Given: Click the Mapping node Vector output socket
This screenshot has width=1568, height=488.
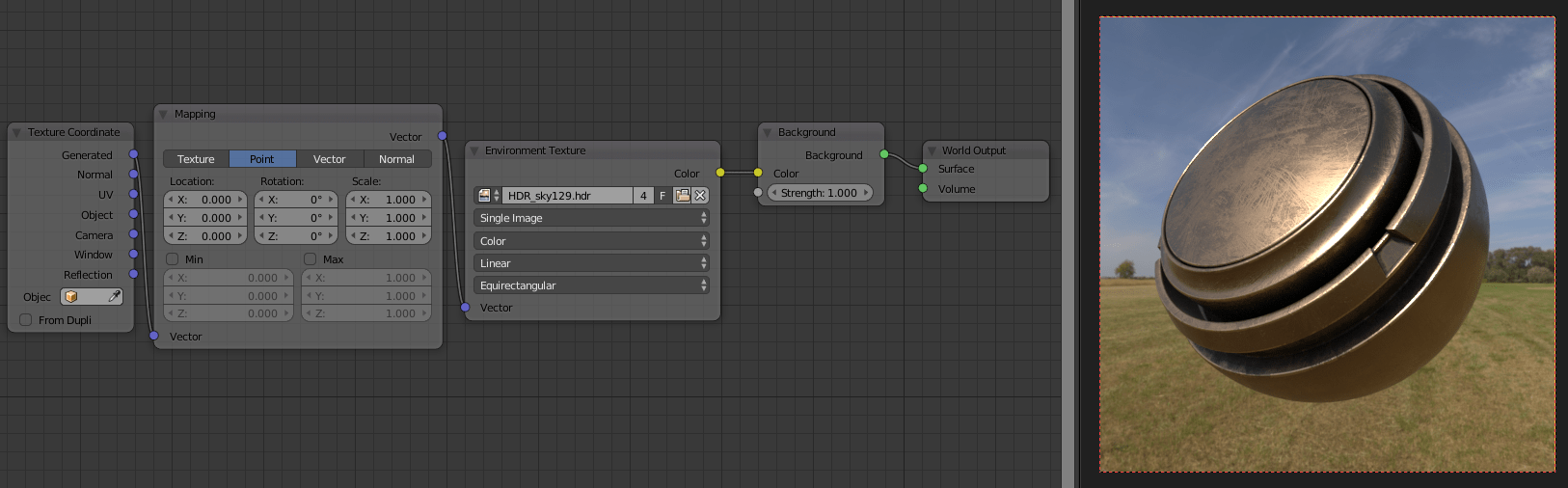Looking at the screenshot, I should point(443,136).
